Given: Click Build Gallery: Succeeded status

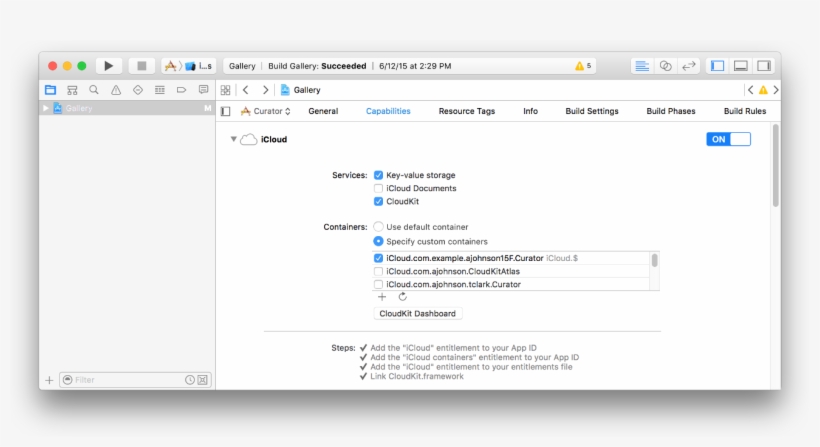Looking at the screenshot, I should [x=317, y=66].
